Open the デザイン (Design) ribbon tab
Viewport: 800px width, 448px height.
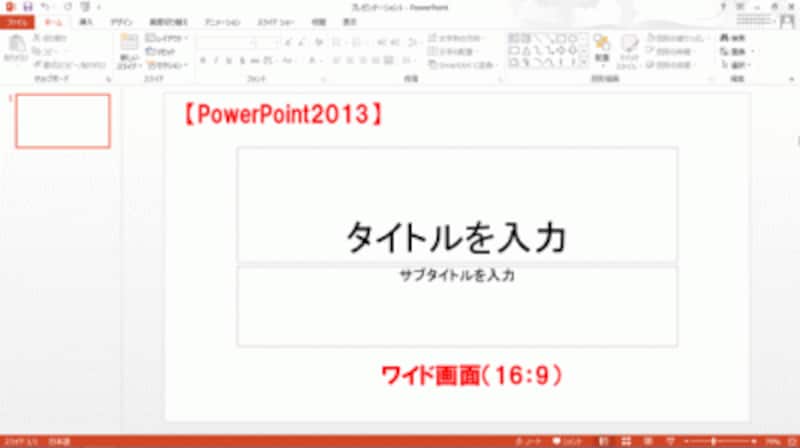click(121, 22)
